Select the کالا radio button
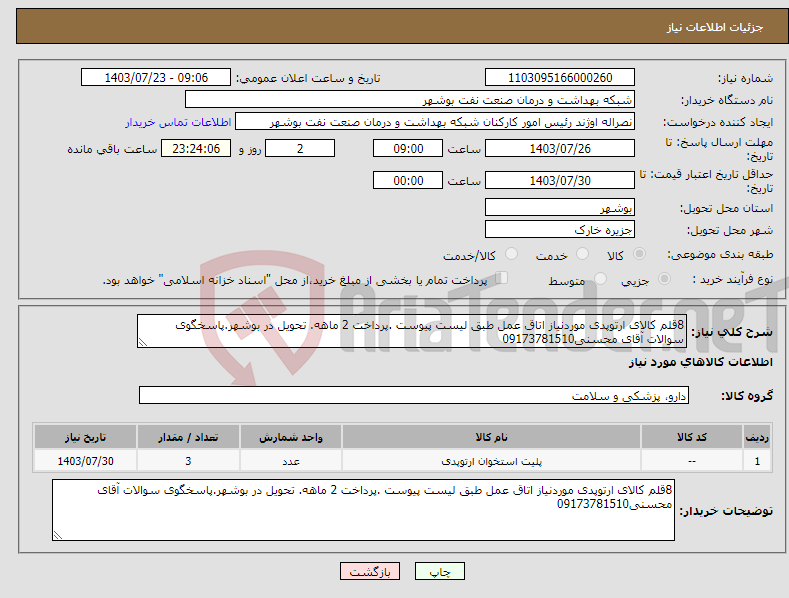789x598 pixels. (639, 254)
